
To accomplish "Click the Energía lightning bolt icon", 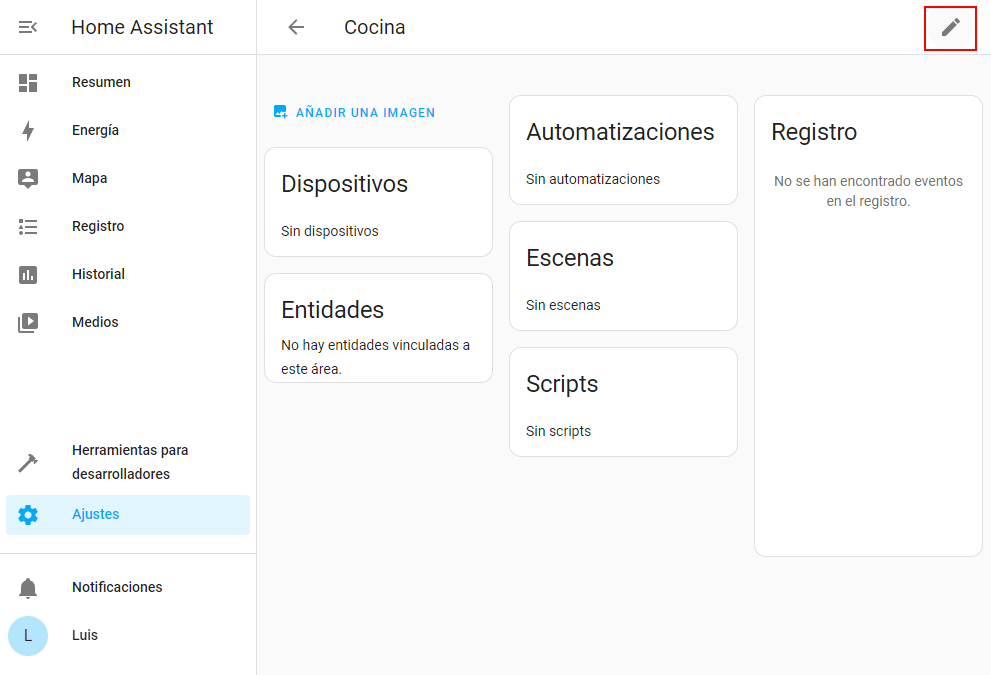I will [28, 131].
